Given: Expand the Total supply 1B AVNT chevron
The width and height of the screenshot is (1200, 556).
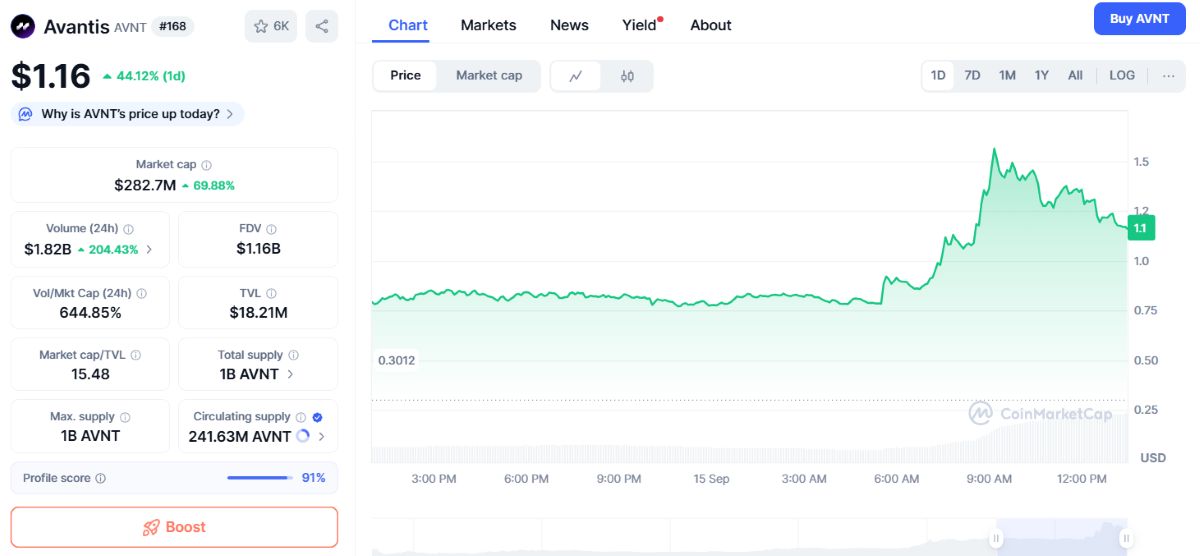Looking at the screenshot, I should pos(291,374).
